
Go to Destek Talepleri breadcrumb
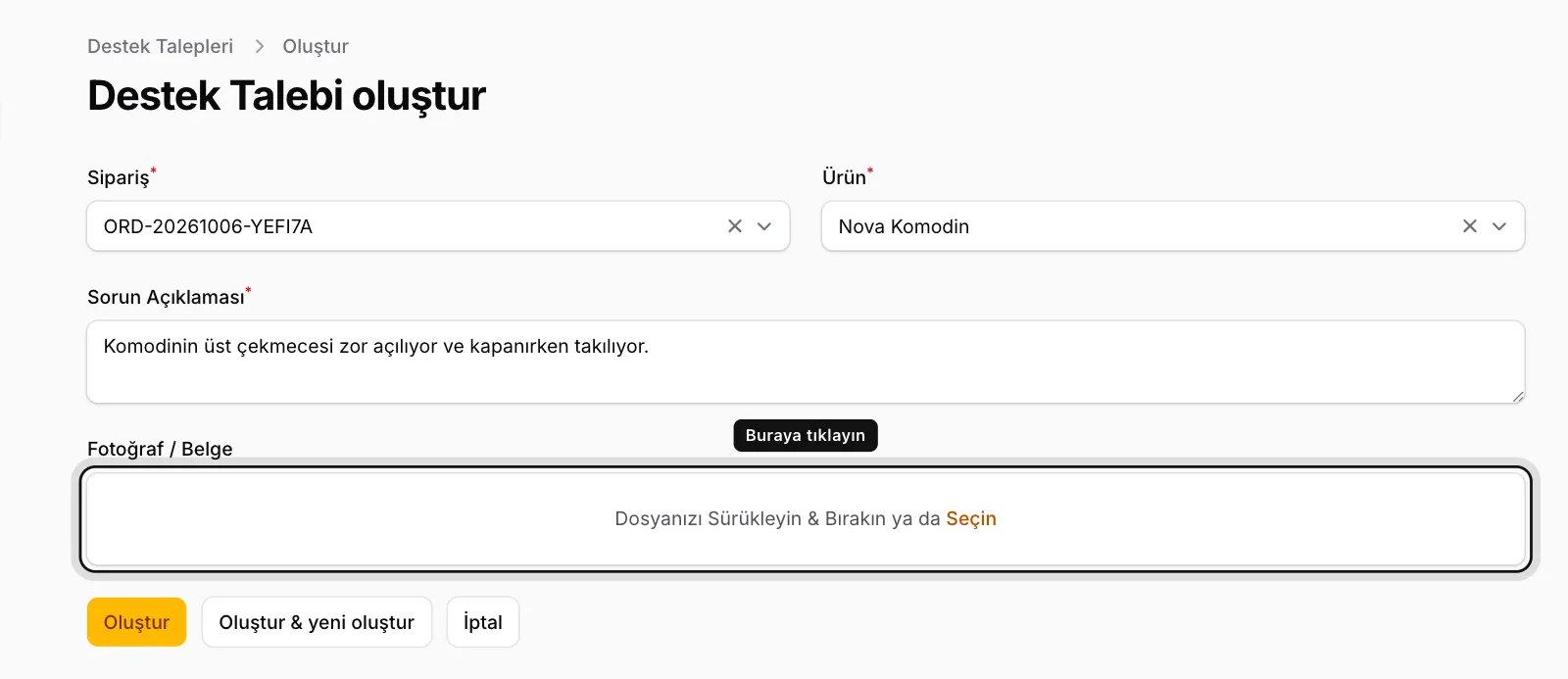tap(161, 46)
